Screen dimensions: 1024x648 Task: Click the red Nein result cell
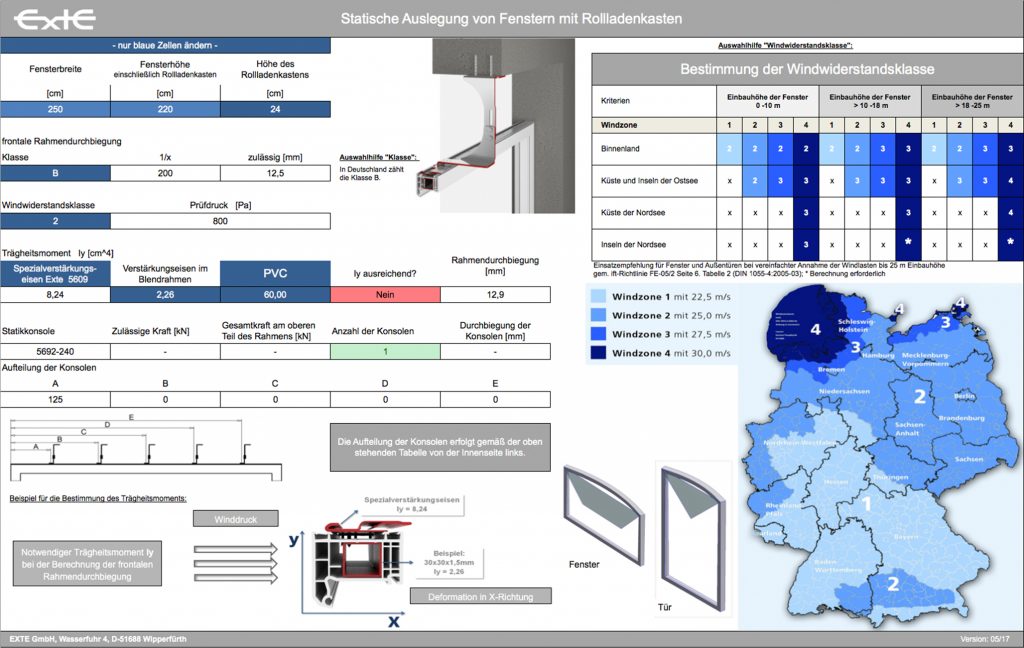point(385,294)
